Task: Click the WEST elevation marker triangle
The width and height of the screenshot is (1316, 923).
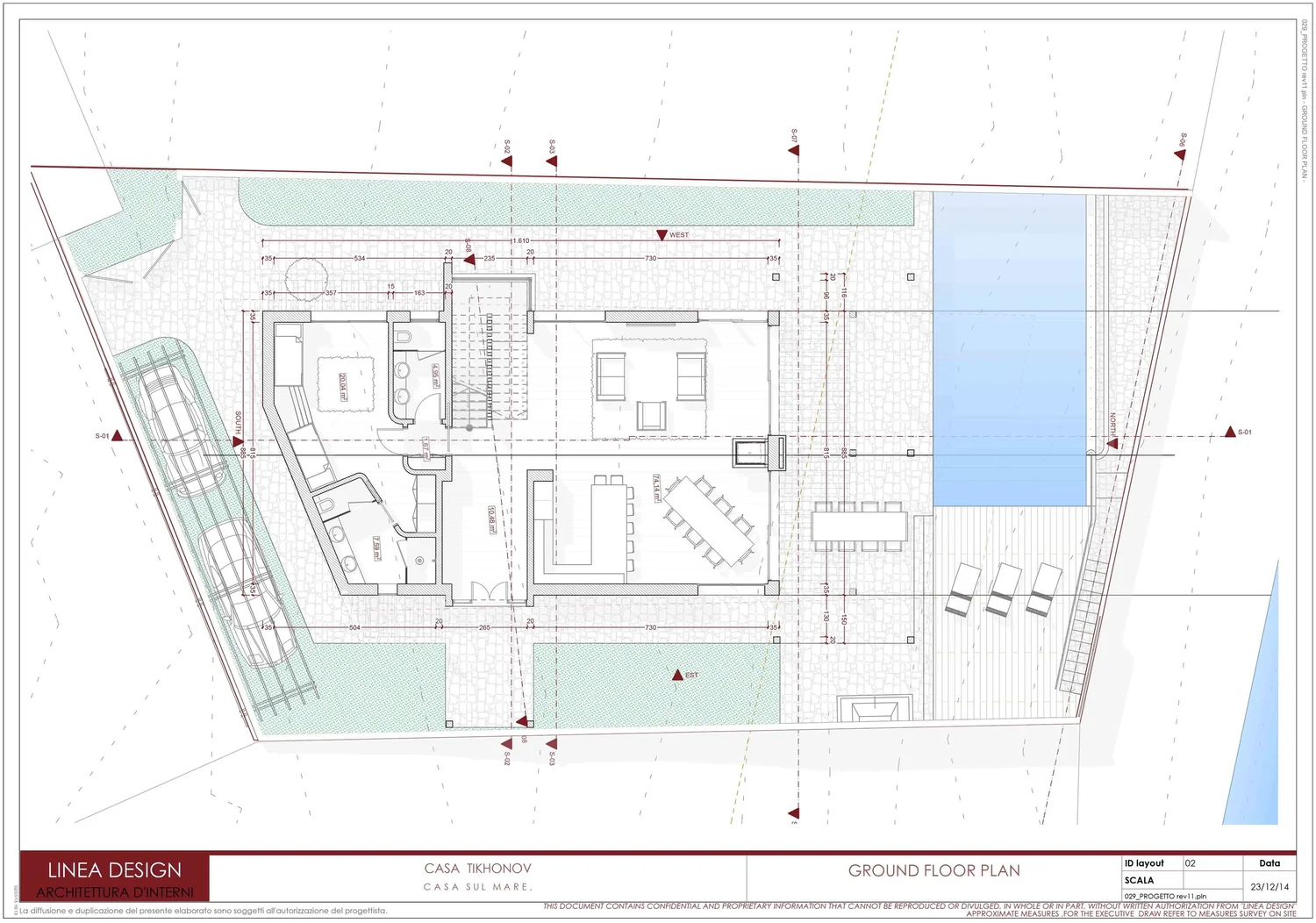Action: [x=662, y=235]
